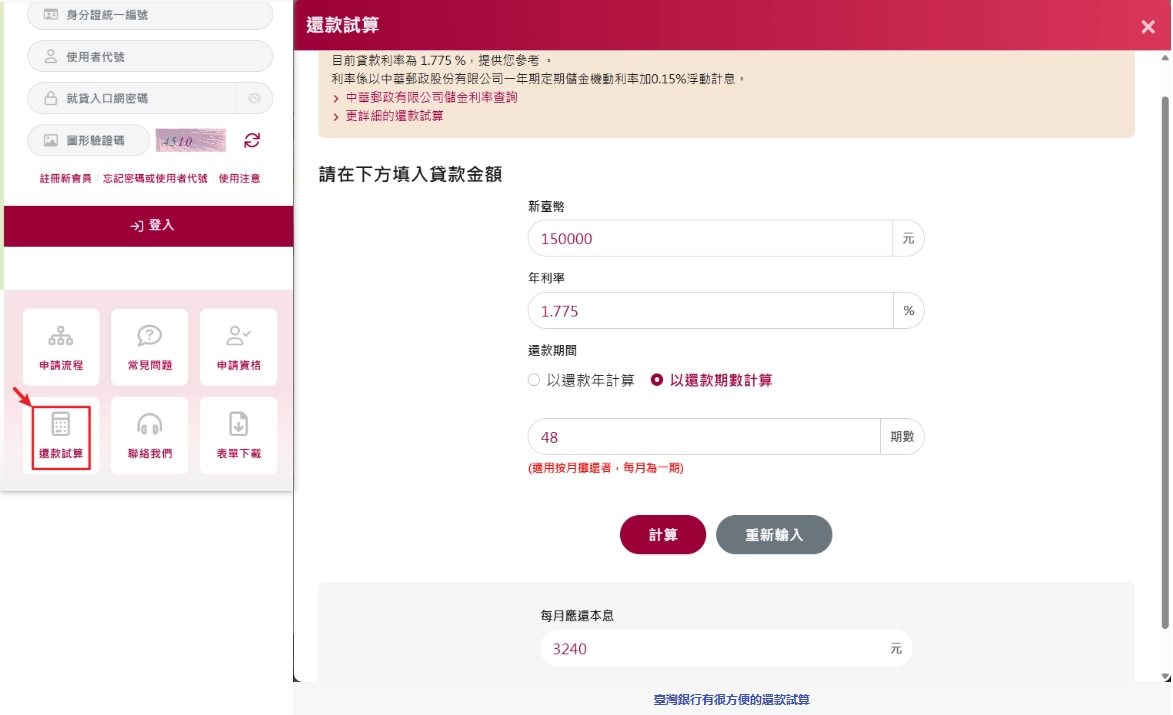Click the dialog vertical scrollbar thumb
This screenshot has height=715, width=1173.
tap(1165, 362)
